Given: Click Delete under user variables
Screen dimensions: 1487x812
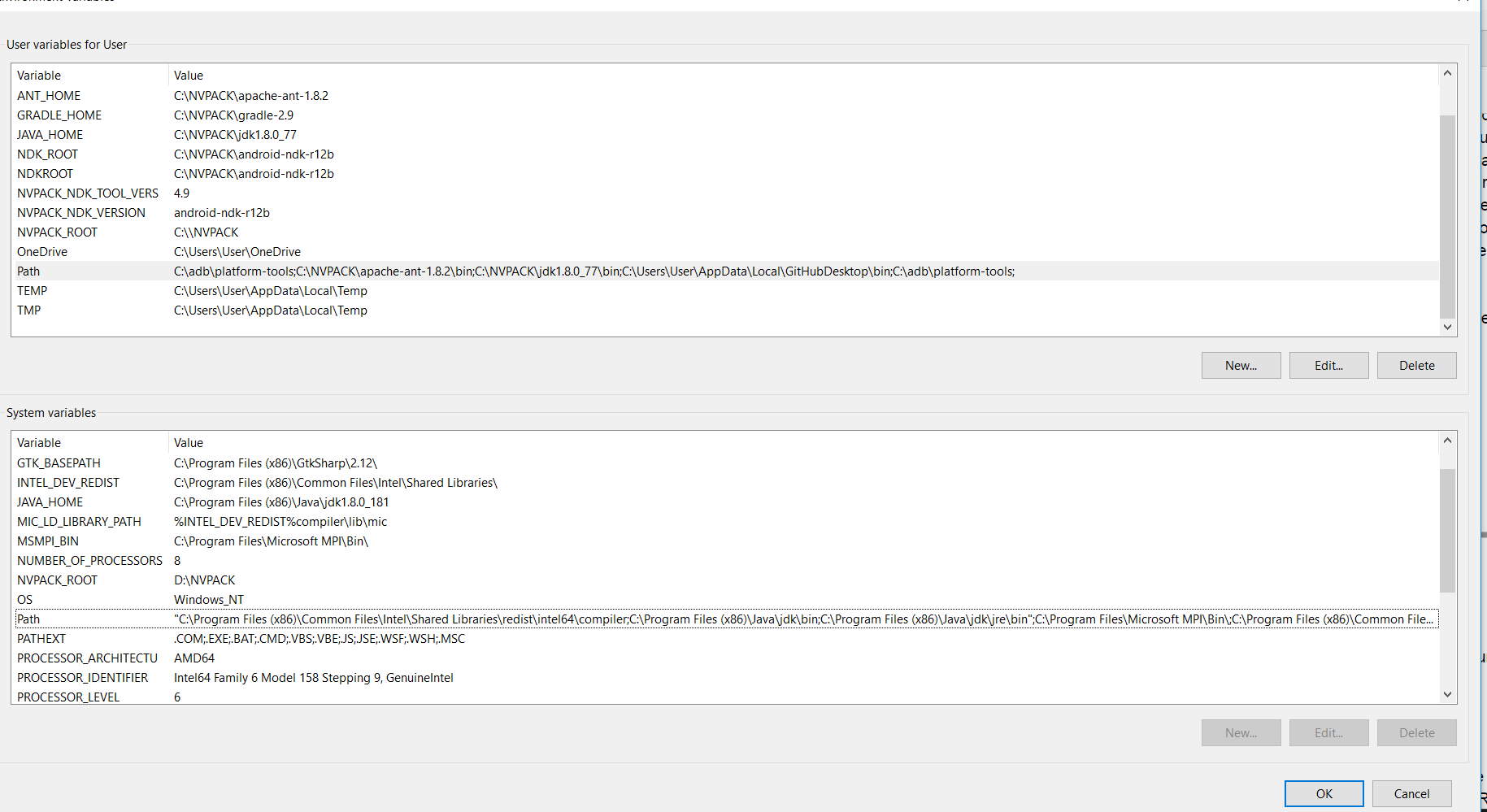Looking at the screenshot, I should [x=1416, y=365].
